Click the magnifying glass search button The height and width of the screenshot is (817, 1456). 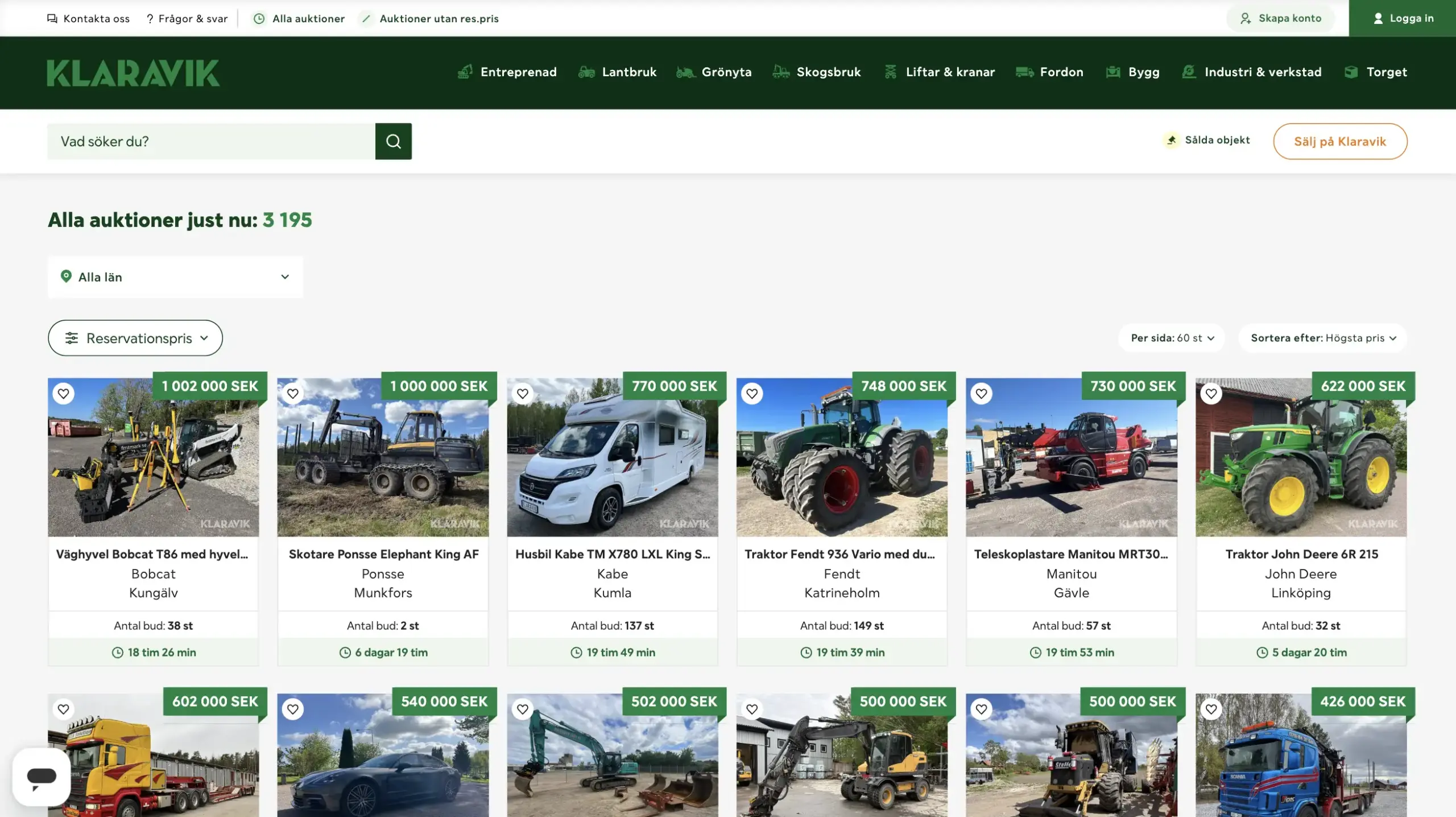click(x=393, y=141)
